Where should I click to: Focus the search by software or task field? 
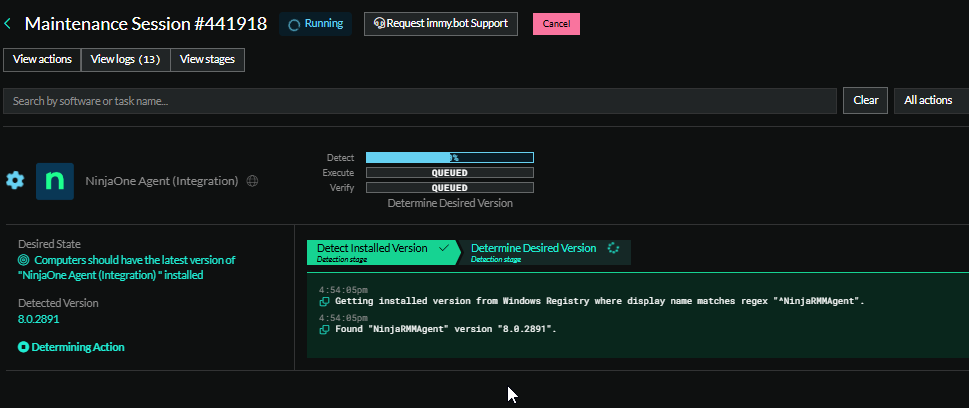[420, 101]
